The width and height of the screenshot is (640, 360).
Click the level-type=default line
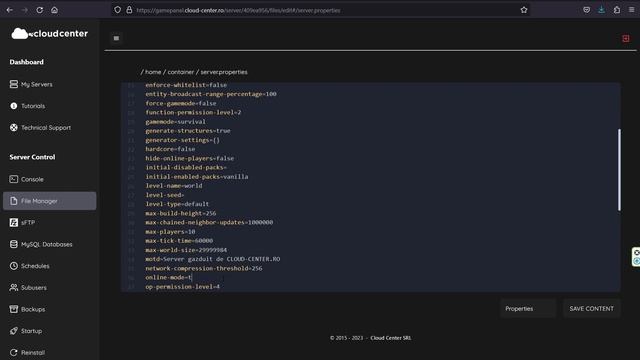(177, 204)
